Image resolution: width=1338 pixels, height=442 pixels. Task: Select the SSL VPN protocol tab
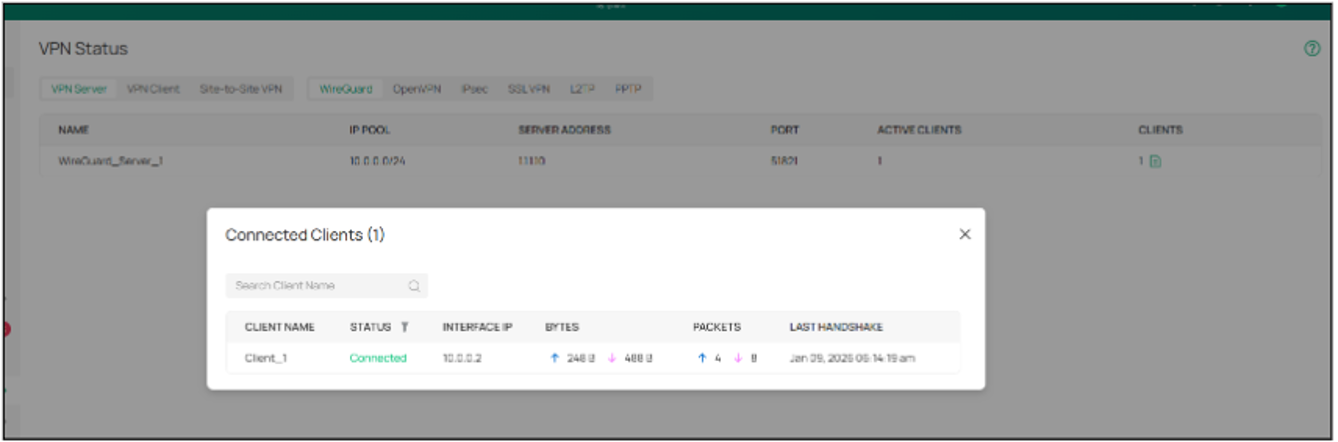pos(529,89)
